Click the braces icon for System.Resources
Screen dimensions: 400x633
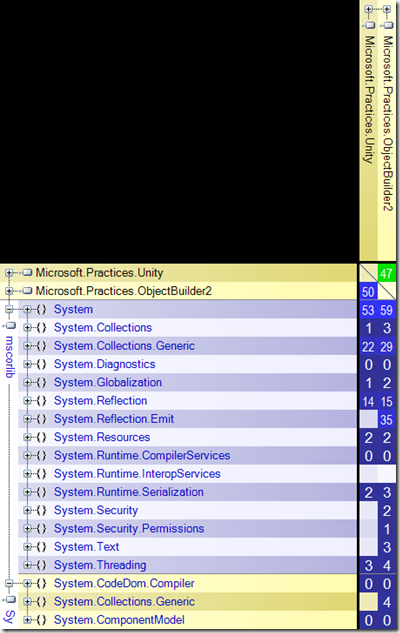click(41, 437)
